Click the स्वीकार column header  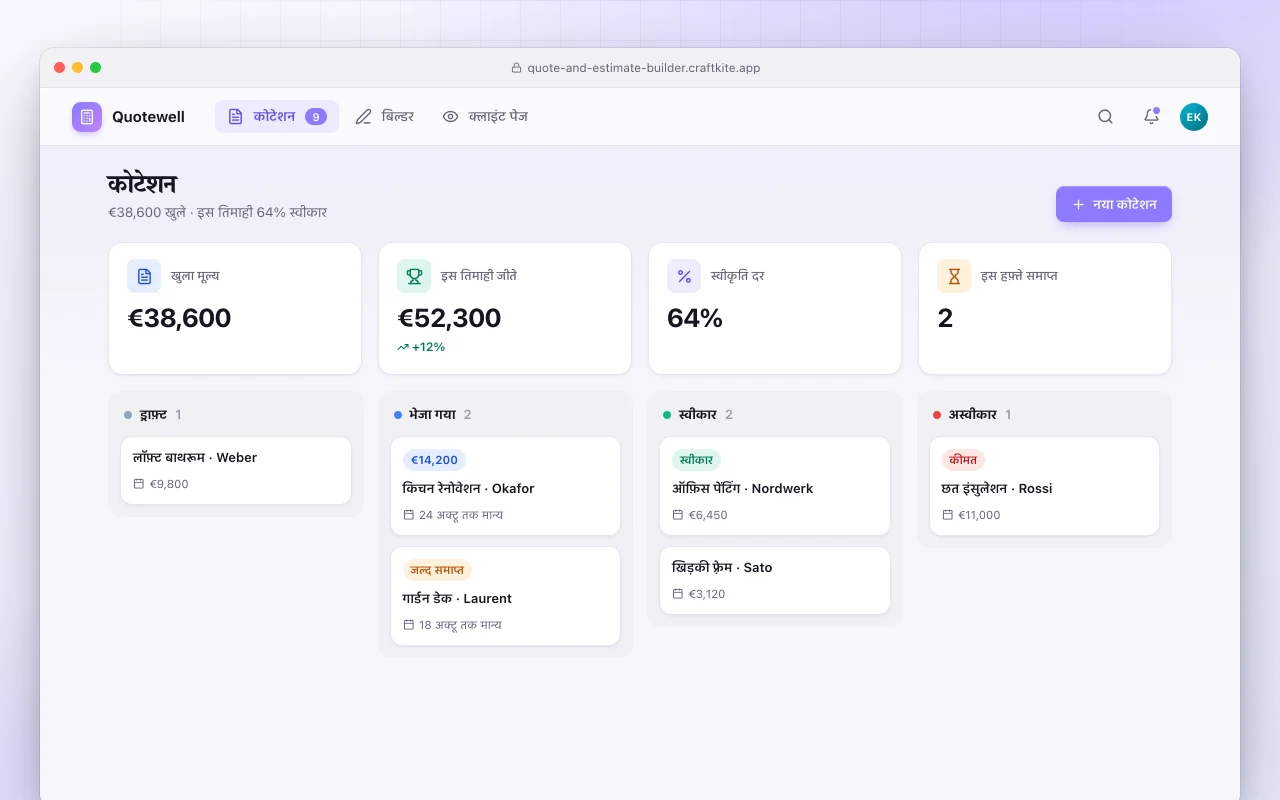pyautogui.click(x=697, y=415)
